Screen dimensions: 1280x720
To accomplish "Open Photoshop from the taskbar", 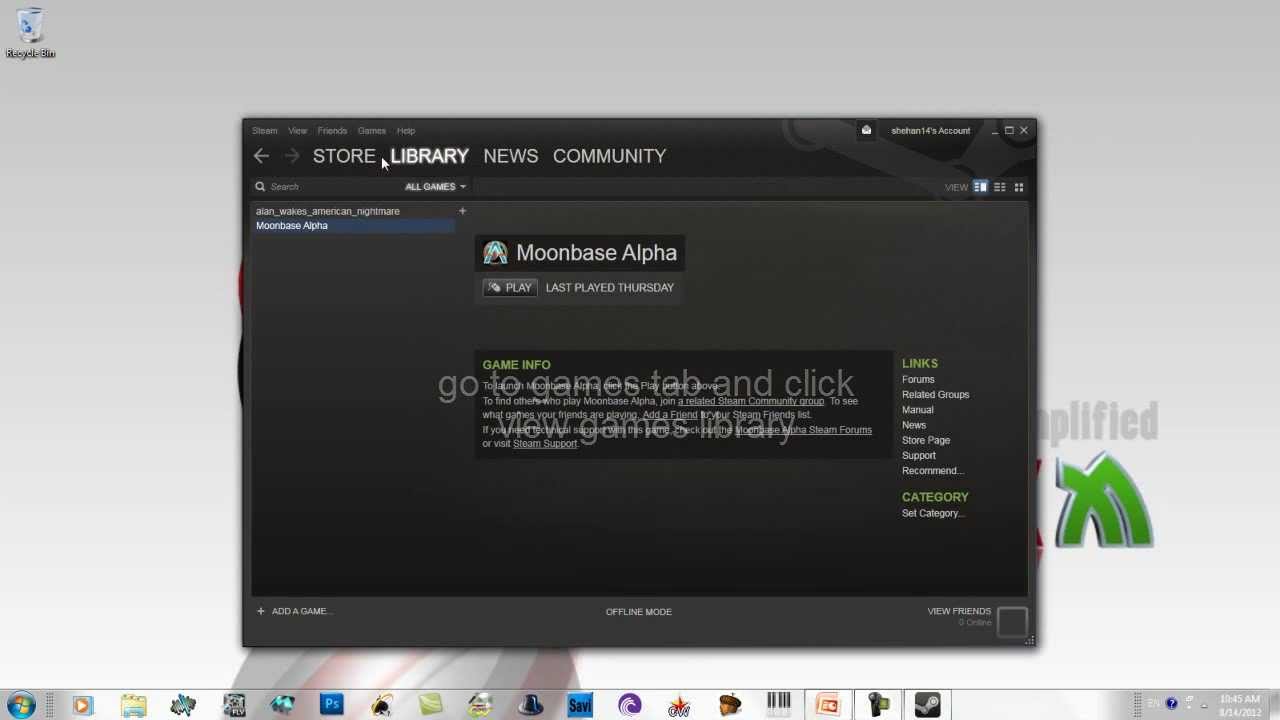I will pos(332,704).
